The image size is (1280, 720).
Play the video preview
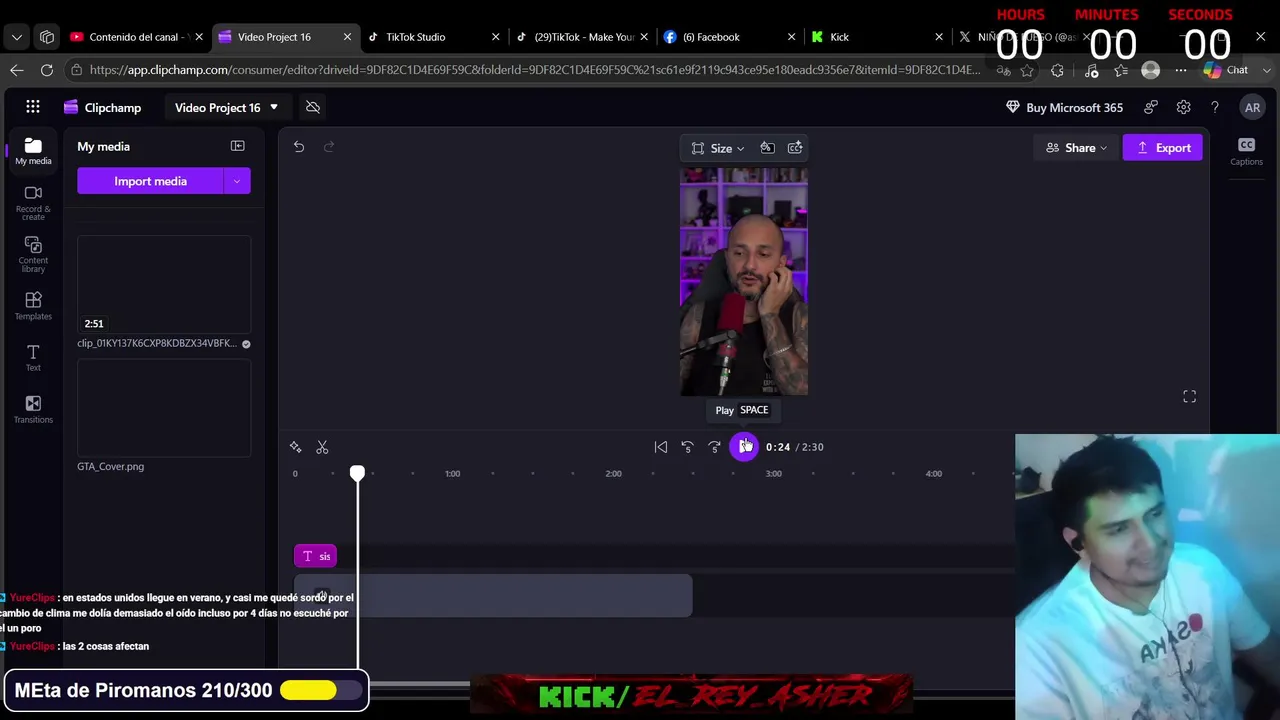click(x=744, y=447)
